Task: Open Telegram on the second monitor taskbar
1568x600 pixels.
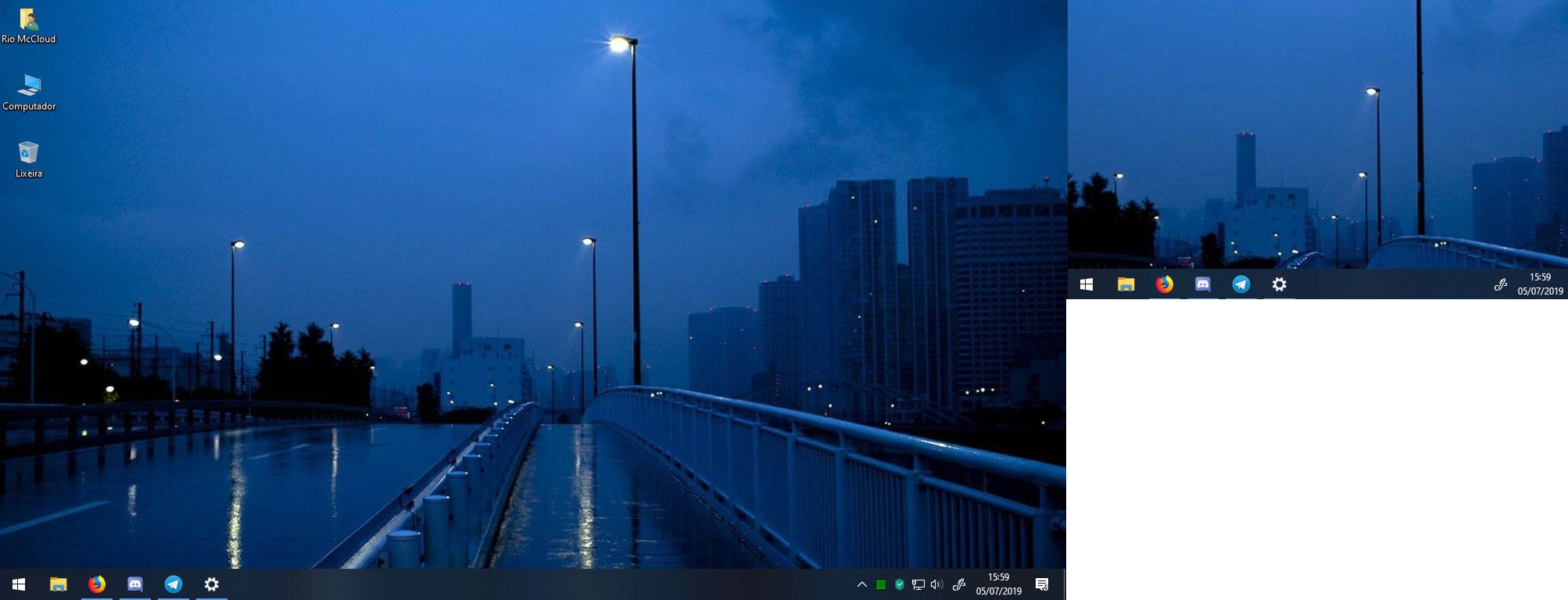Action: click(1241, 284)
